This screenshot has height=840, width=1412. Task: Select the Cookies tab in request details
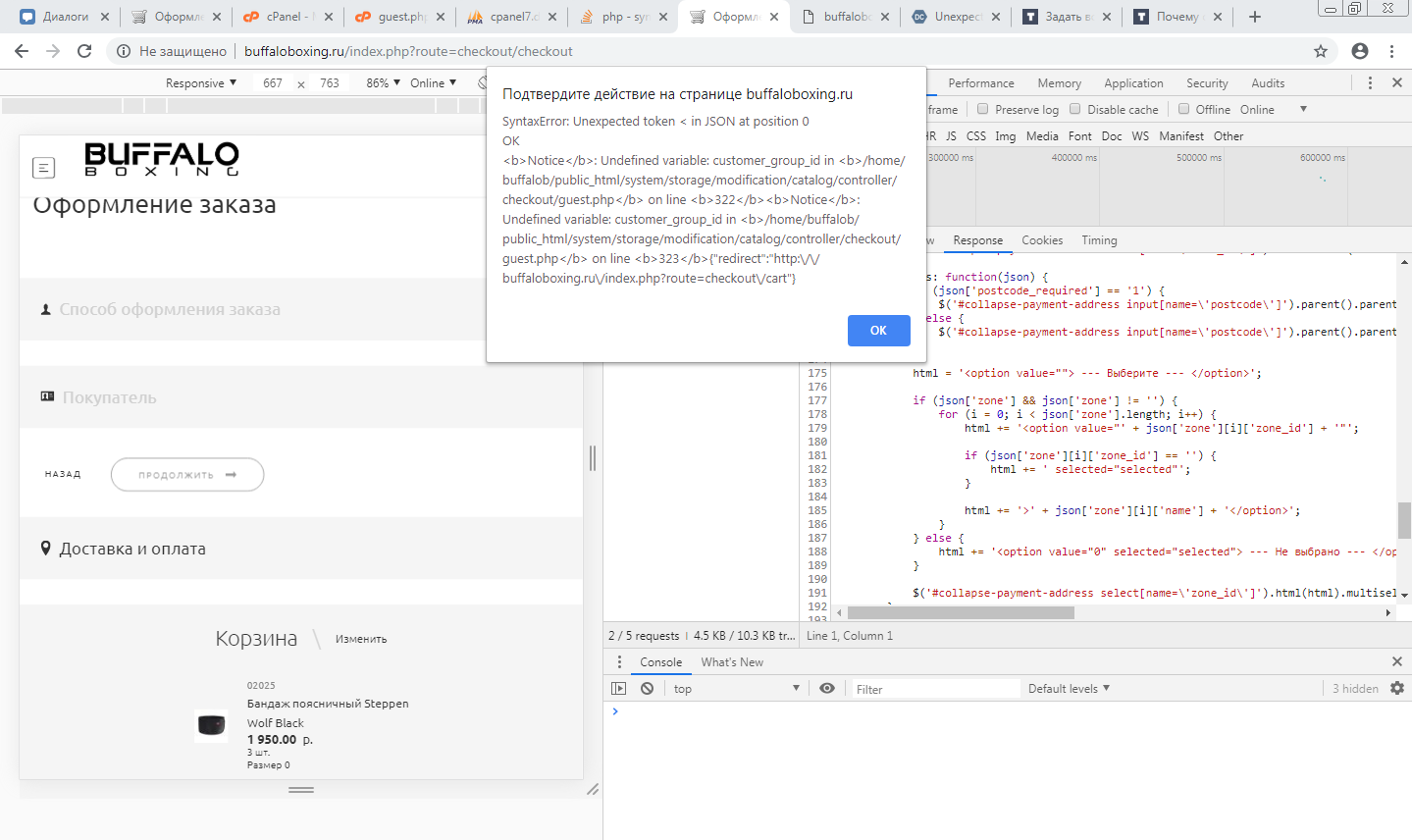coord(1042,240)
